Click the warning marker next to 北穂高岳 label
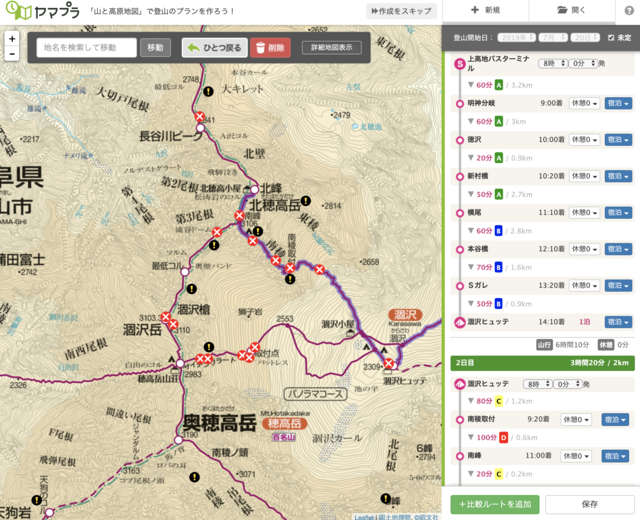Screen dimensions: 640x520 [305, 201]
